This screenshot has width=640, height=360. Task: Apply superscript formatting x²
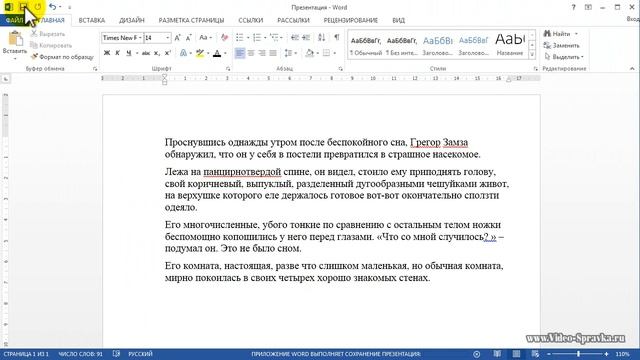(167, 53)
